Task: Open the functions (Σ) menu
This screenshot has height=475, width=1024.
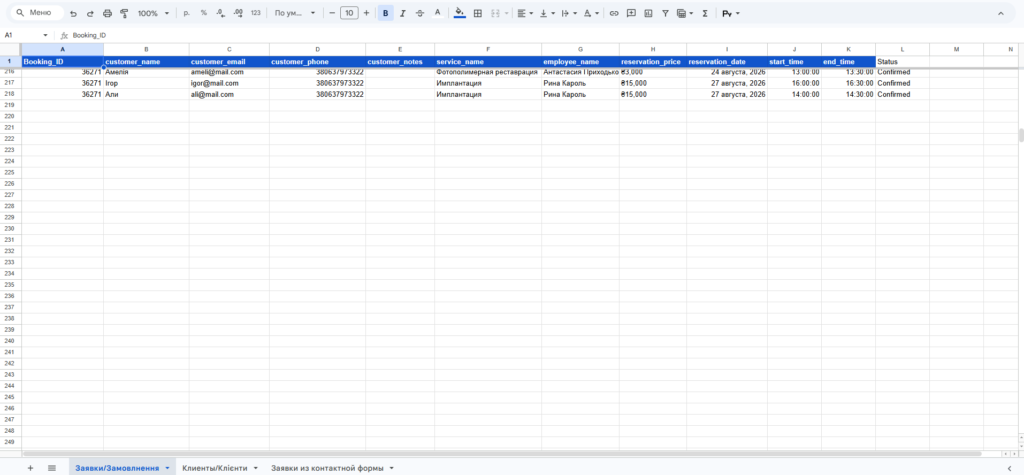Action: tap(705, 13)
